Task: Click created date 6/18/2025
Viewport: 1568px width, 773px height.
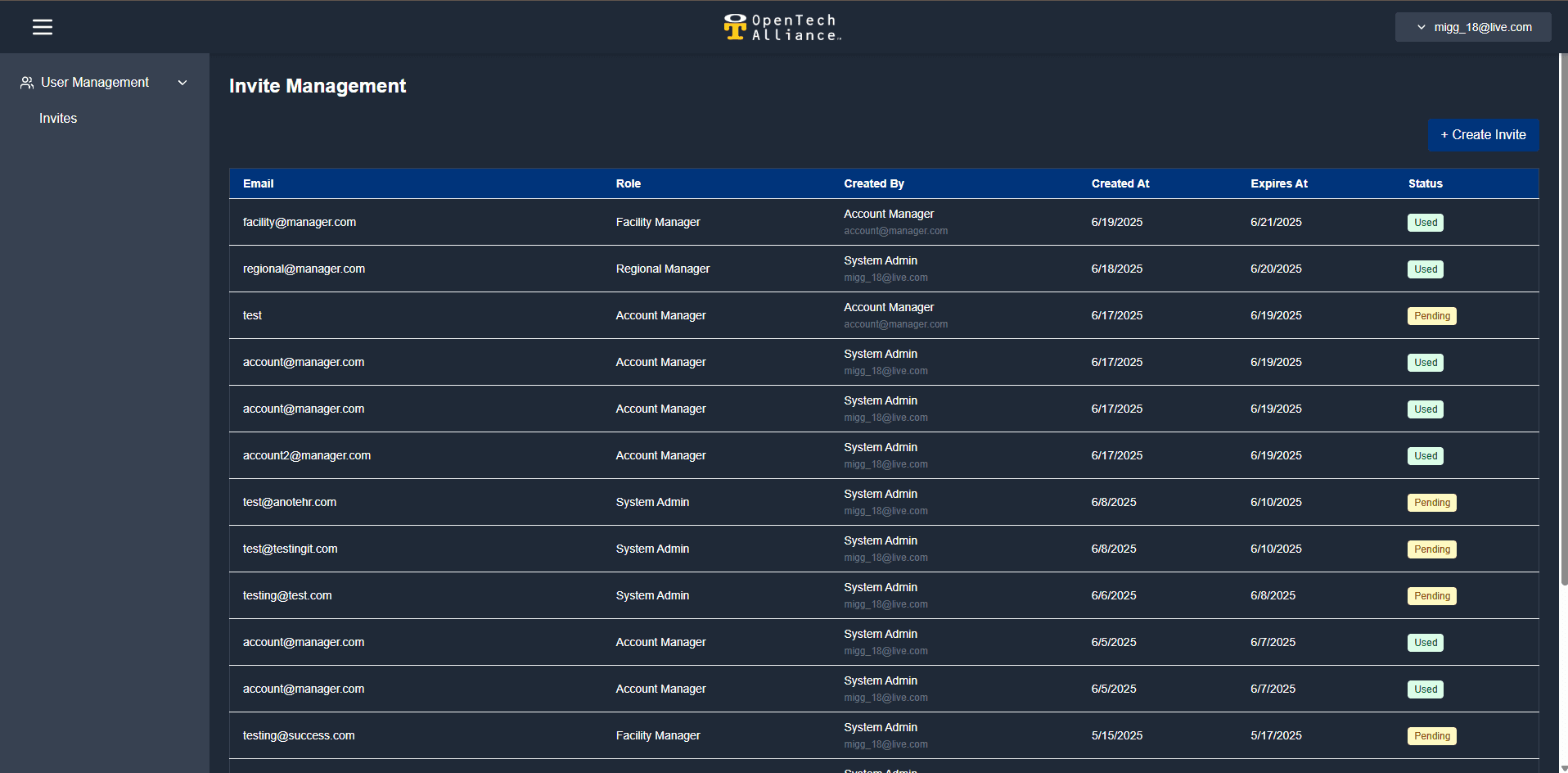Action: click(1116, 269)
